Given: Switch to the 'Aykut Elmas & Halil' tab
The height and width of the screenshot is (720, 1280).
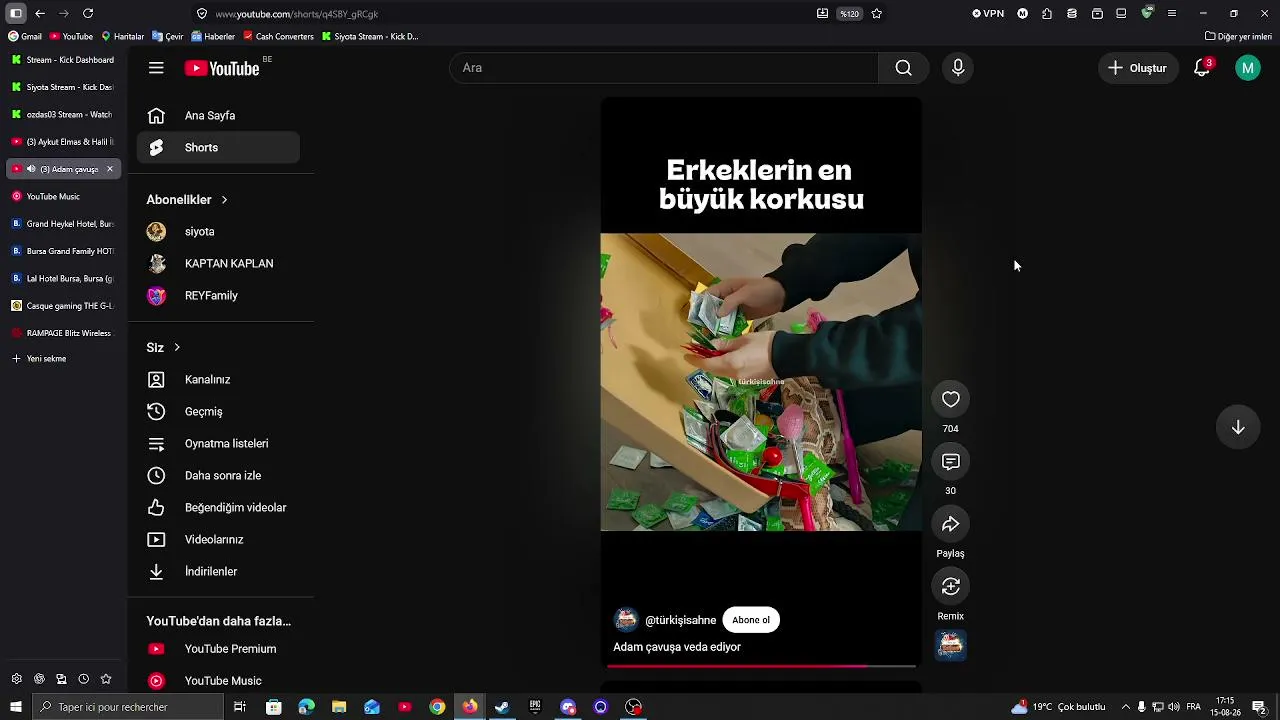Looking at the screenshot, I should point(63,142).
